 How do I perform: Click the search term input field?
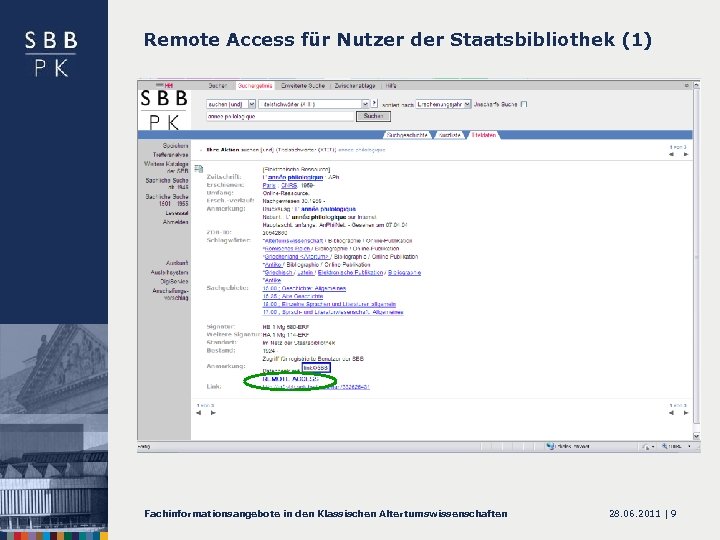[280, 117]
